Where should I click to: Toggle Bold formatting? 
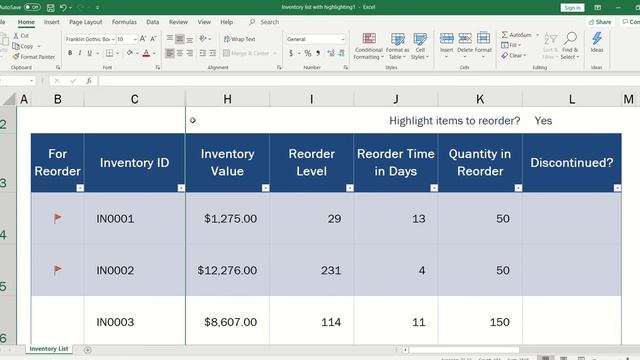[70, 53]
